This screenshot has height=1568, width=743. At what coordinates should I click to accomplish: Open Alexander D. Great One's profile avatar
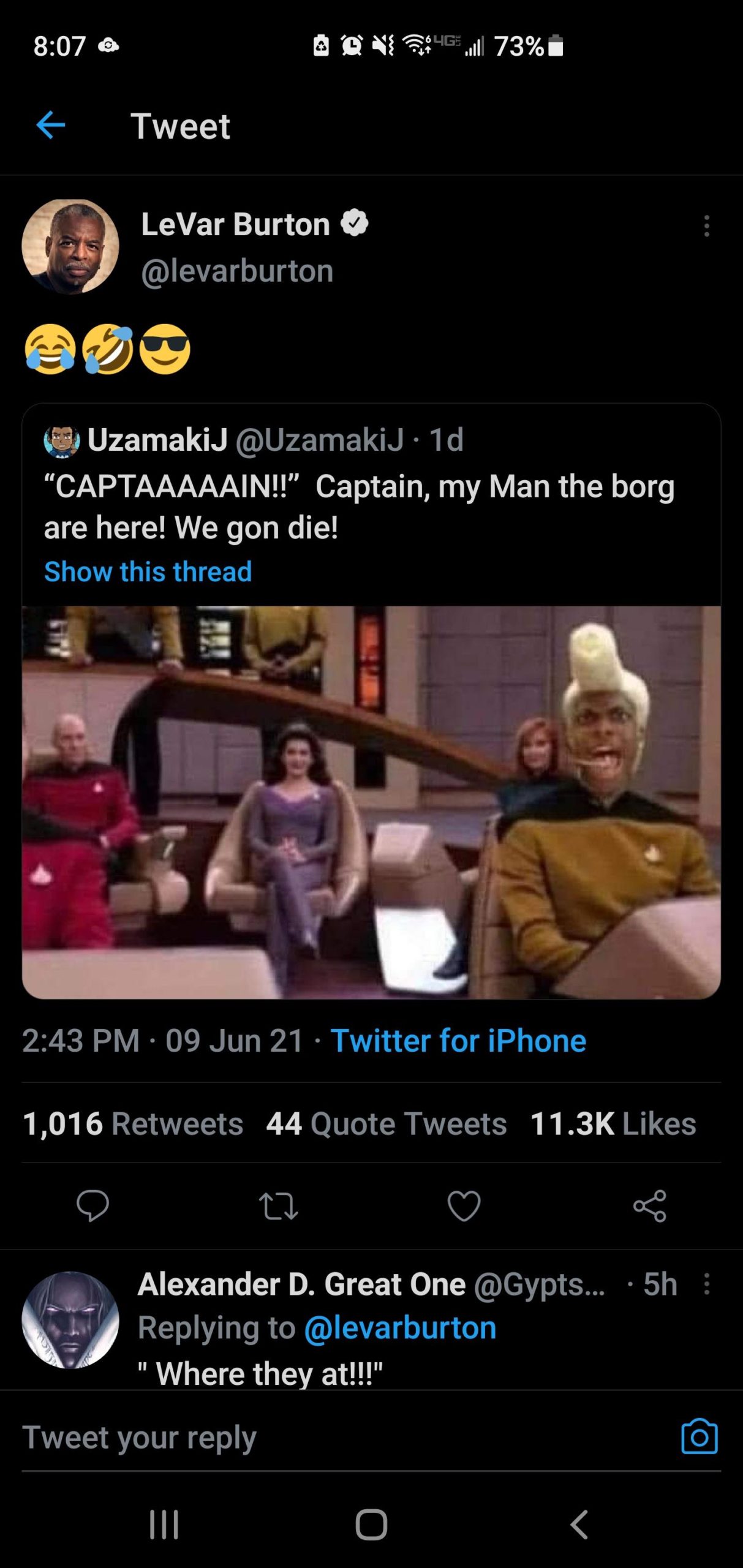coord(70,1320)
